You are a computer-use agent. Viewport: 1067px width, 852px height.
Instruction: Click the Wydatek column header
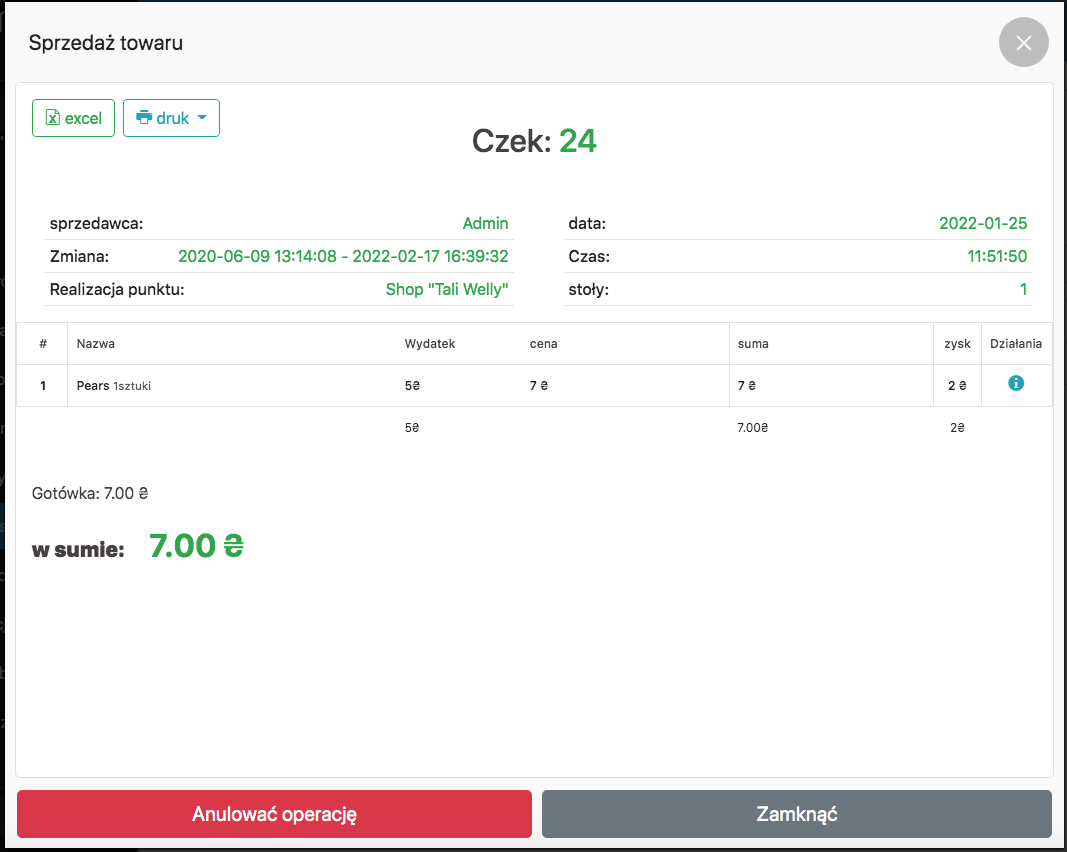pyautogui.click(x=430, y=343)
